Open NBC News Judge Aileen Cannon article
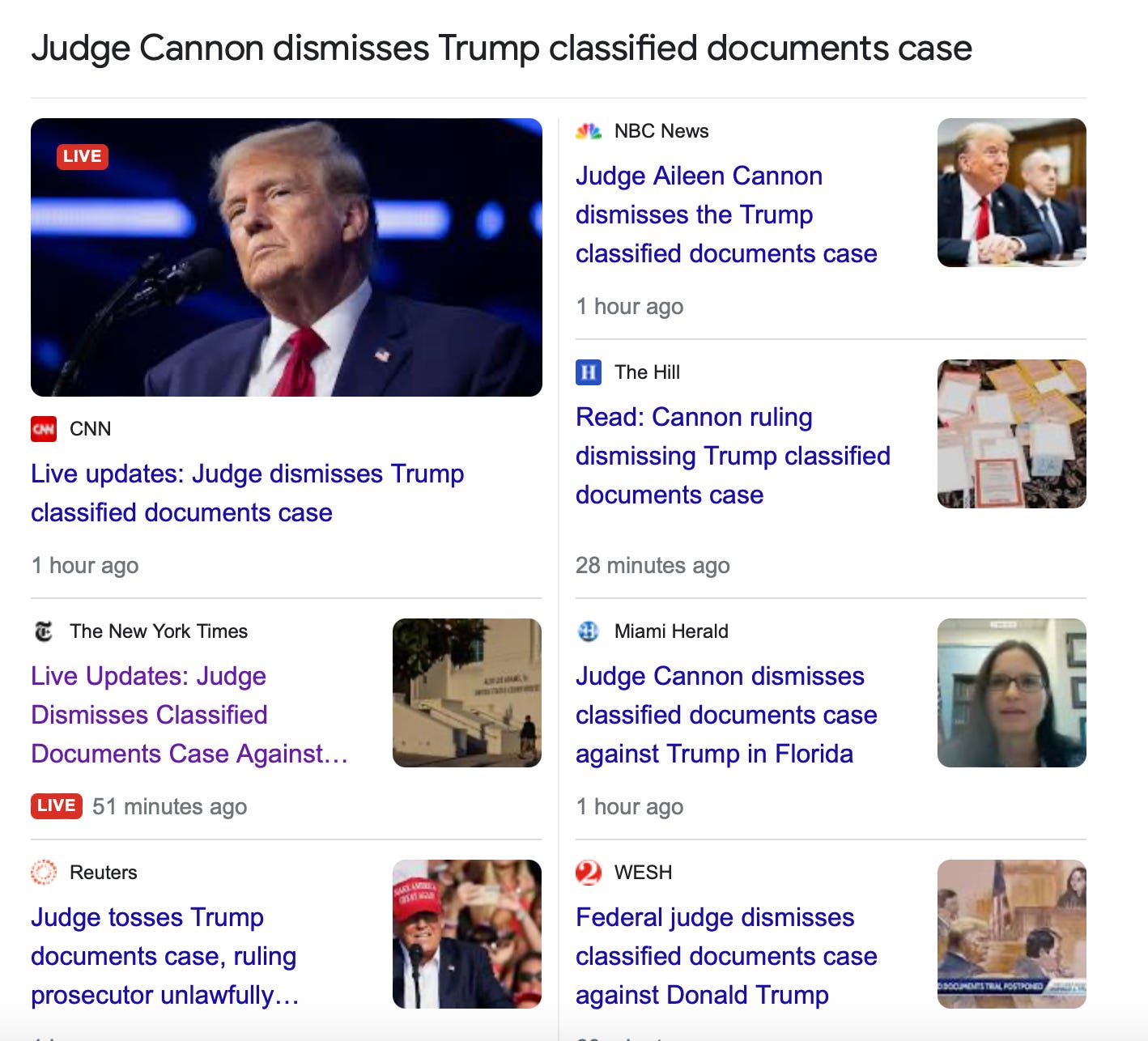Image resolution: width=1148 pixels, height=1041 pixels. pyautogui.click(x=726, y=215)
